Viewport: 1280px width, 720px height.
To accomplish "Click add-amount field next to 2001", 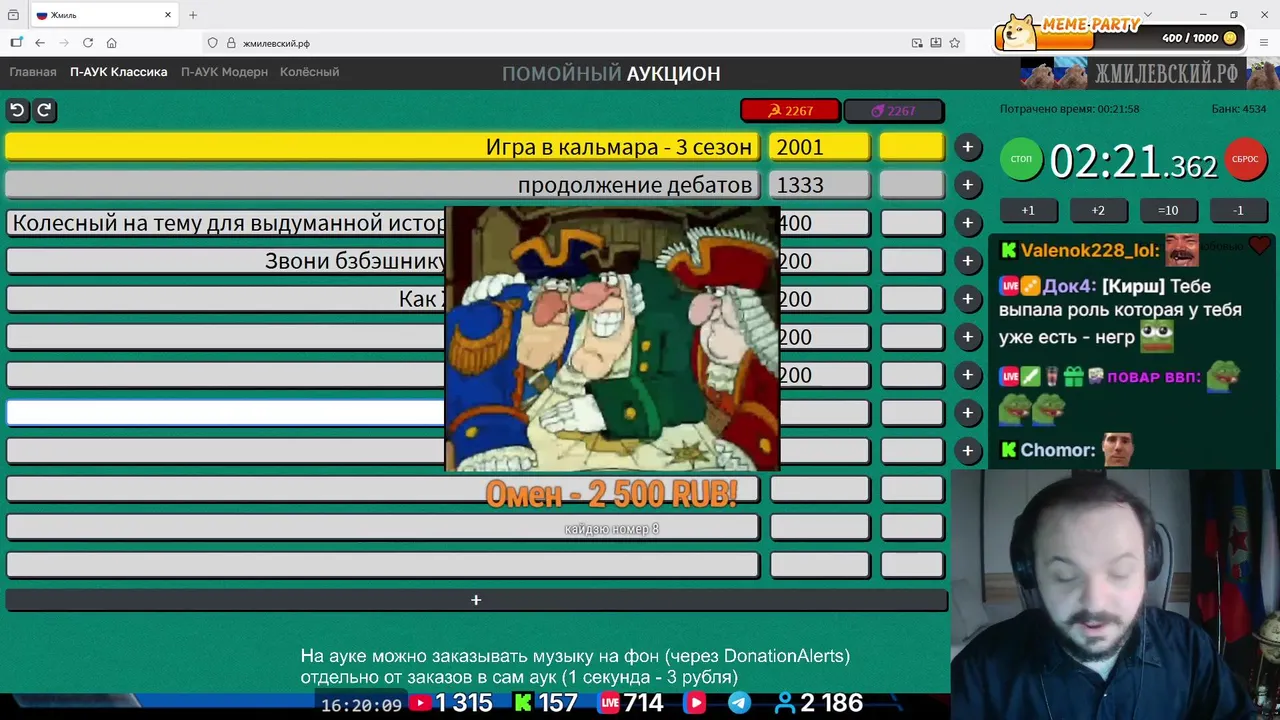I will coord(911,147).
